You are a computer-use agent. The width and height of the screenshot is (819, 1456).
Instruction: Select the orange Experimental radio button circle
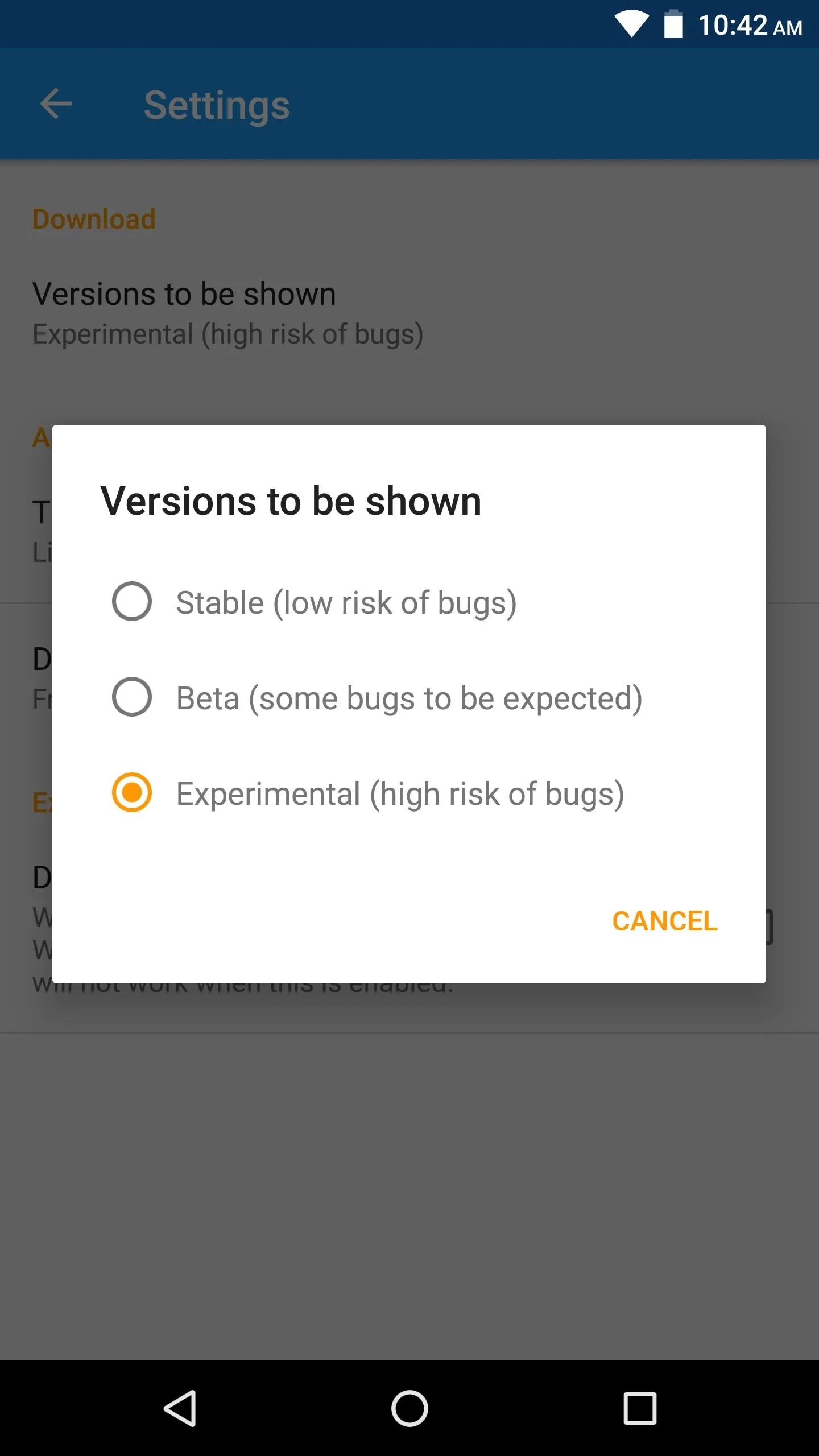click(132, 792)
